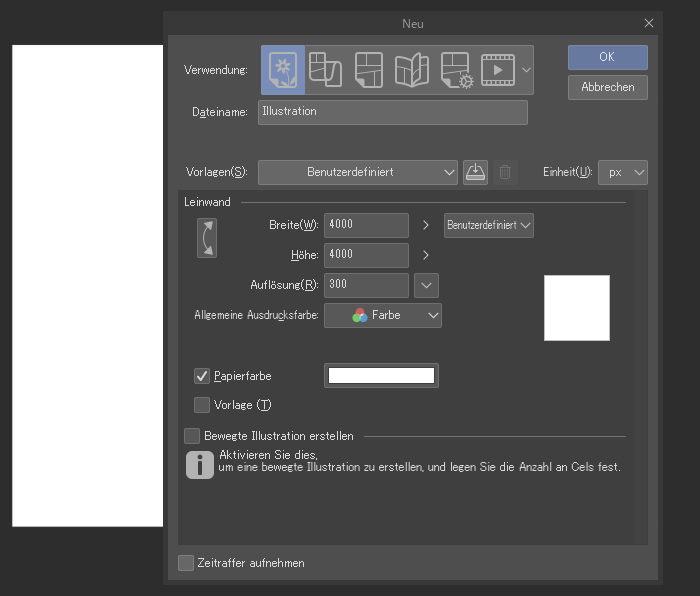The image size is (700, 596).
Task: Toggle the Papierfarbe checkbox
Action: click(202, 376)
